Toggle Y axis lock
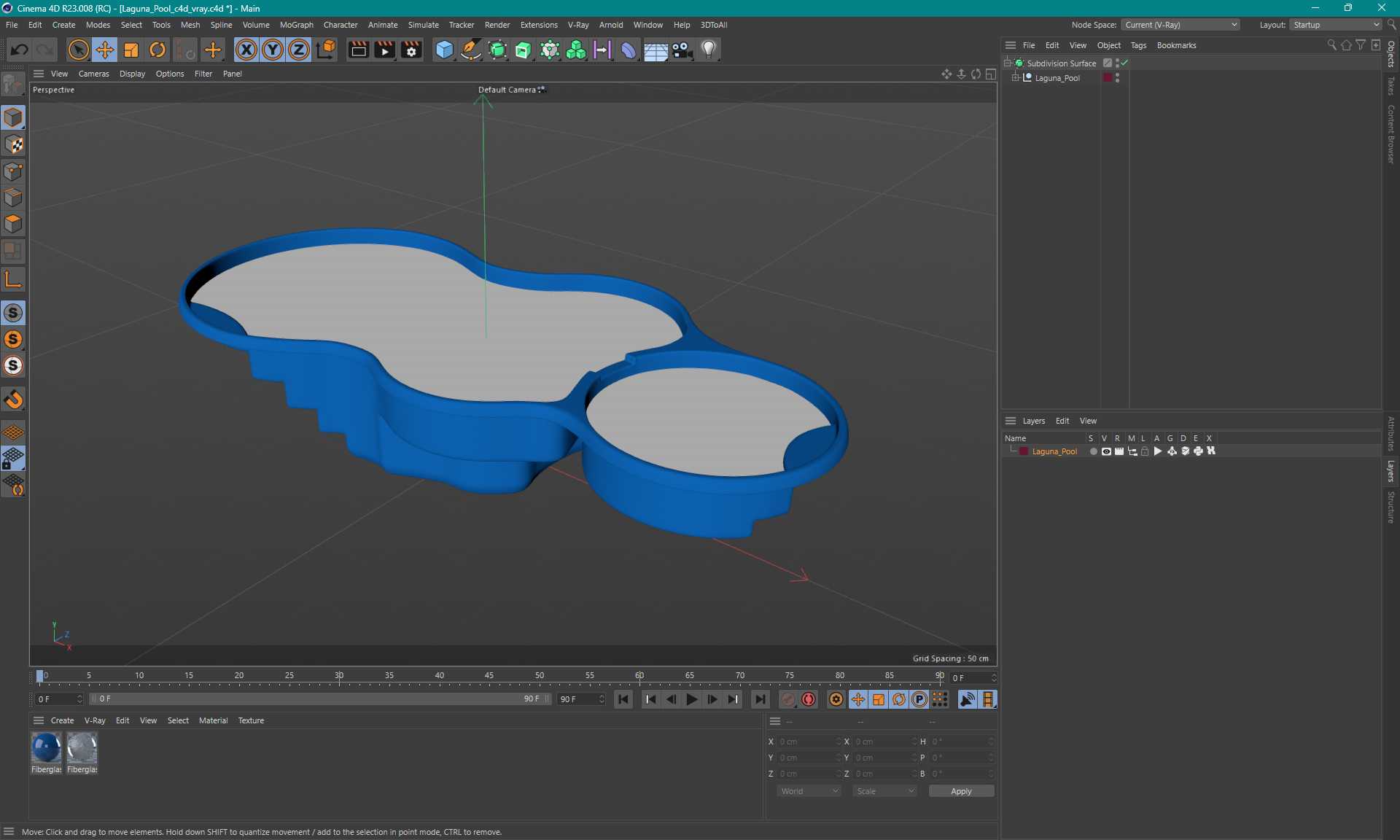Screen dimensions: 1400x840 273,50
